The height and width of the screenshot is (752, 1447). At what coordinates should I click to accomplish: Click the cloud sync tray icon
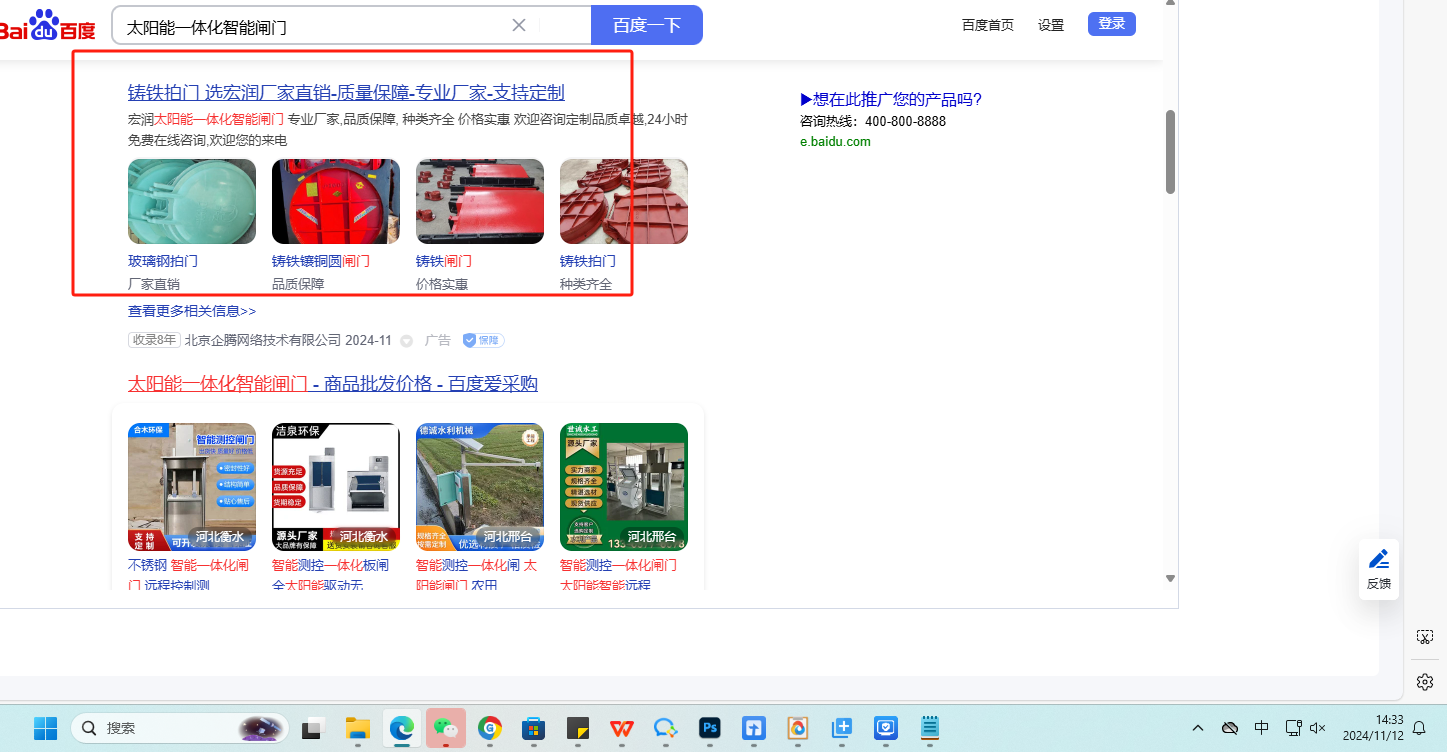point(1230,728)
